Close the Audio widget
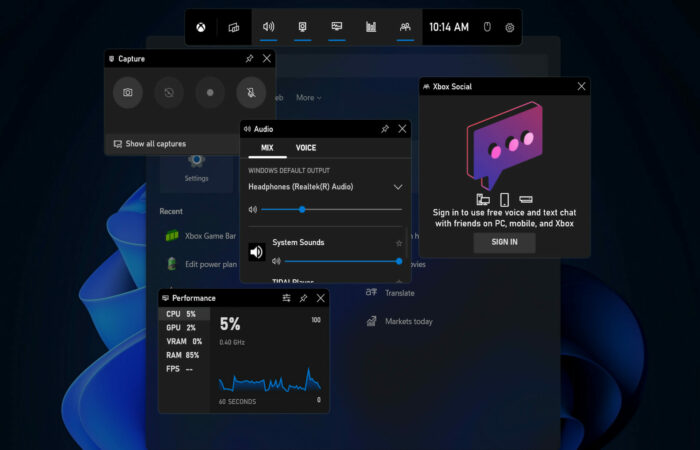Viewport: 700px width, 450px height. (x=402, y=129)
